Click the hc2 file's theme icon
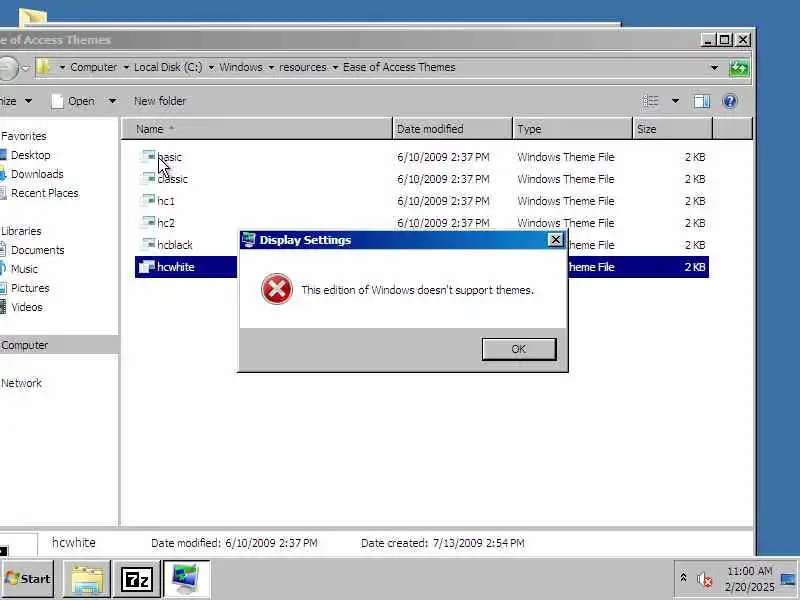 148,221
